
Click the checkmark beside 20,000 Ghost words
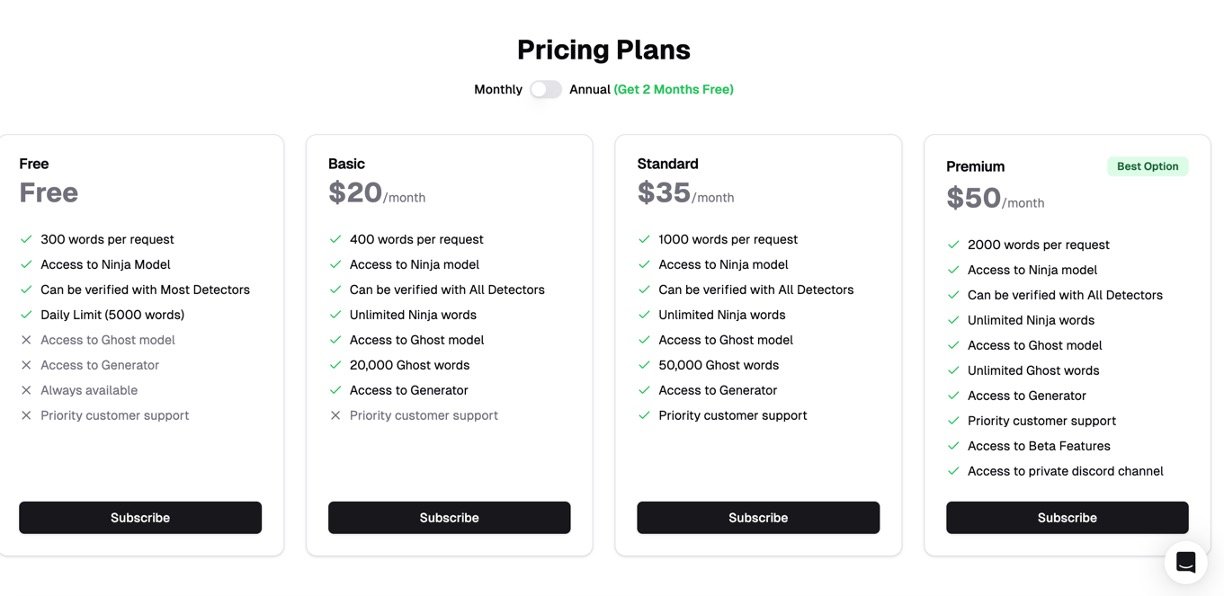coord(335,365)
